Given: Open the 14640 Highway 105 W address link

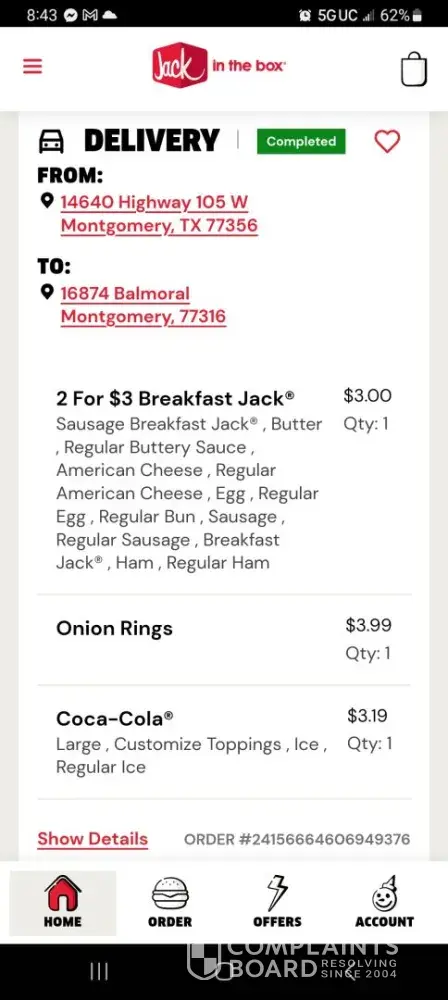Looking at the screenshot, I should 159,214.
